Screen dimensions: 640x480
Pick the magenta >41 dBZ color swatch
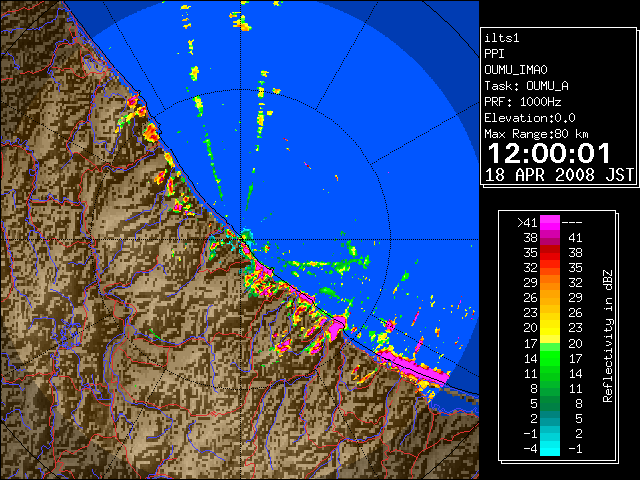pyautogui.click(x=550, y=223)
